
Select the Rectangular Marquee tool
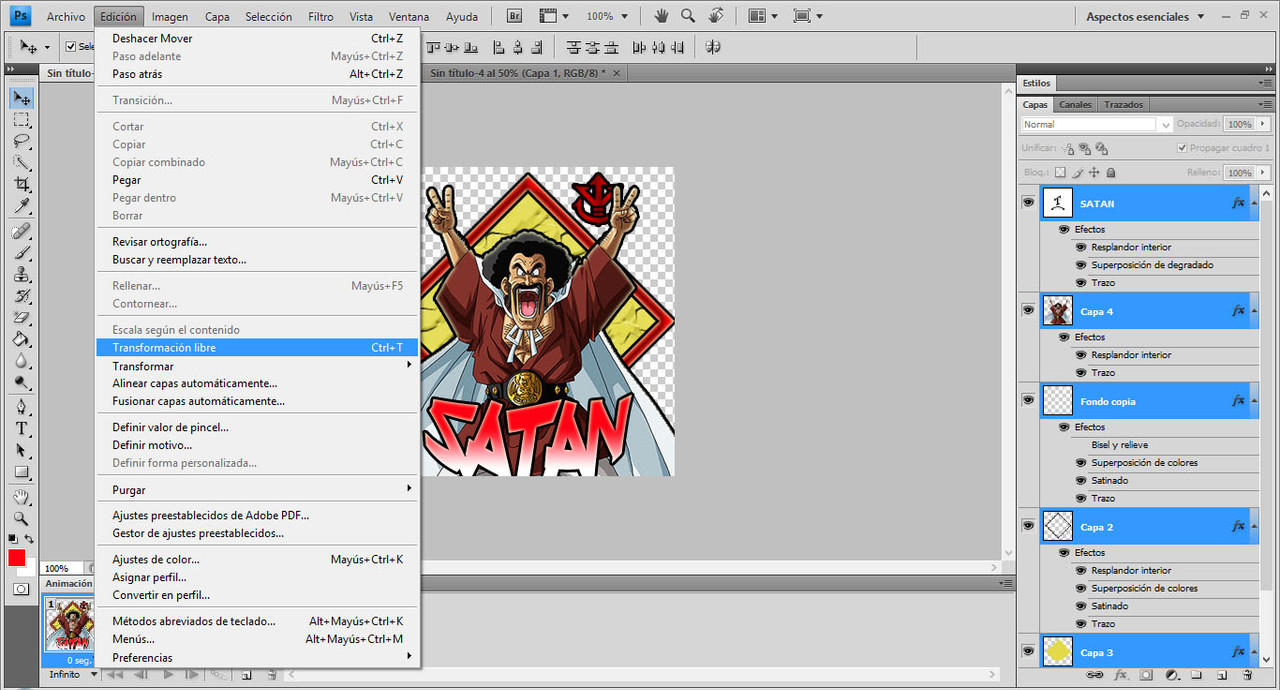coord(21,120)
